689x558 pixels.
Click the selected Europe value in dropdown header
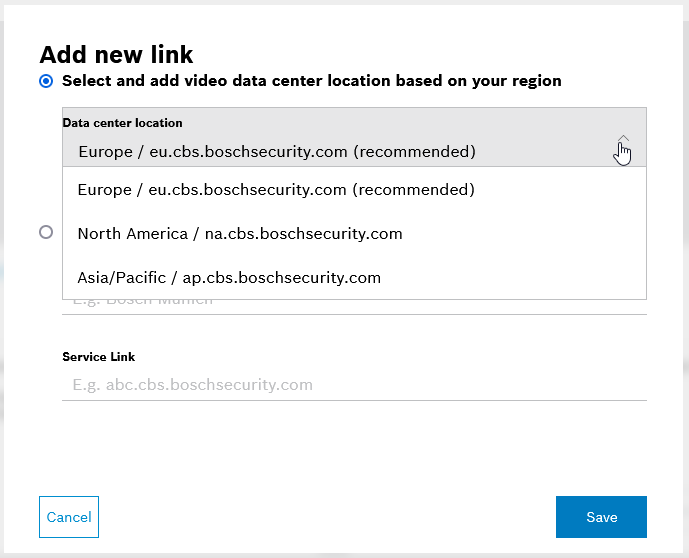click(x=276, y=152)
